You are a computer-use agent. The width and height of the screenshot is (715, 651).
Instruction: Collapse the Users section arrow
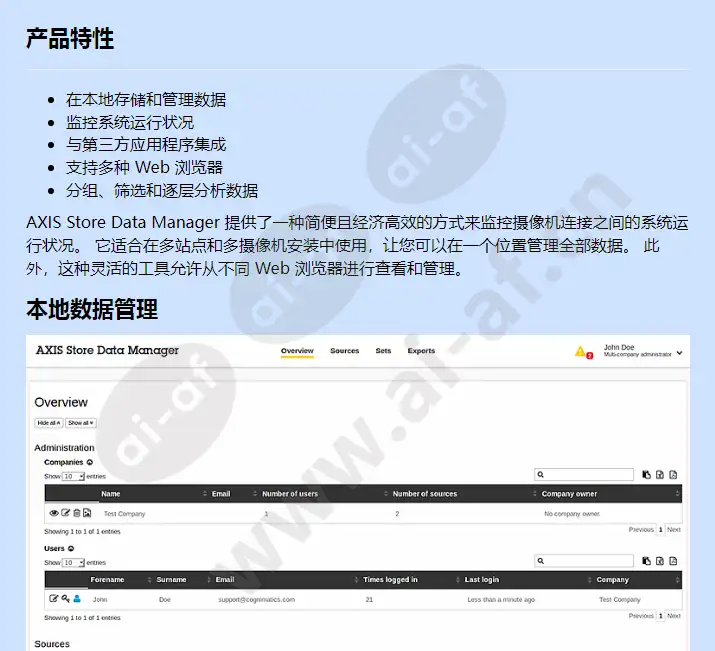(71, 548)
